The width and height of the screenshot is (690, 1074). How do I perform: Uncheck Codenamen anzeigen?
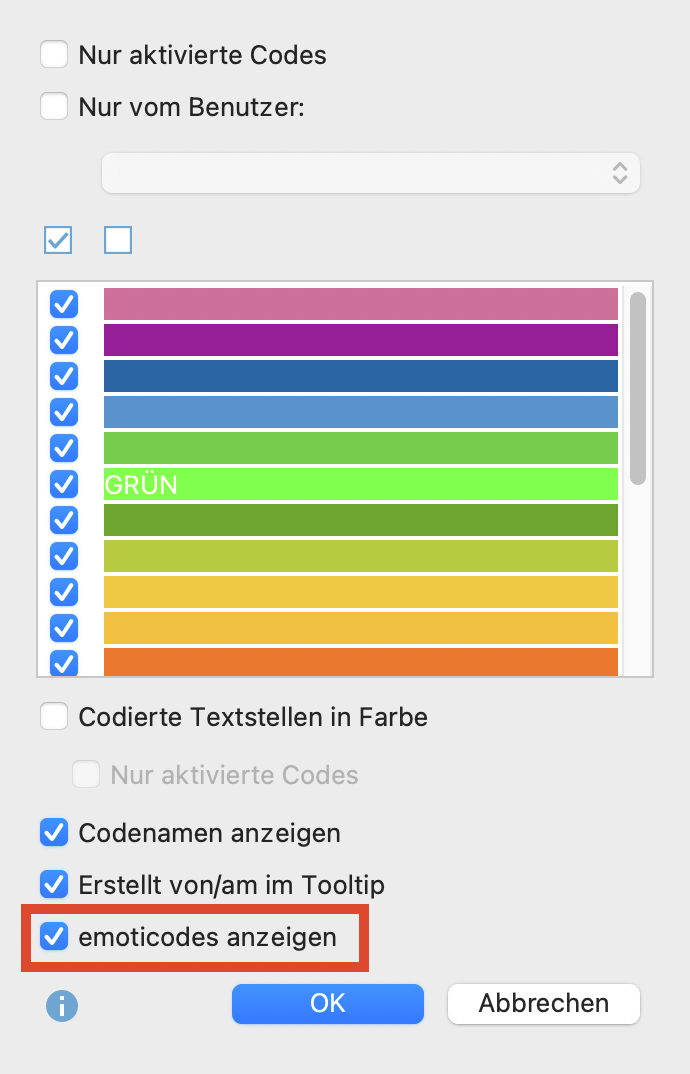[x=54, y=832]
